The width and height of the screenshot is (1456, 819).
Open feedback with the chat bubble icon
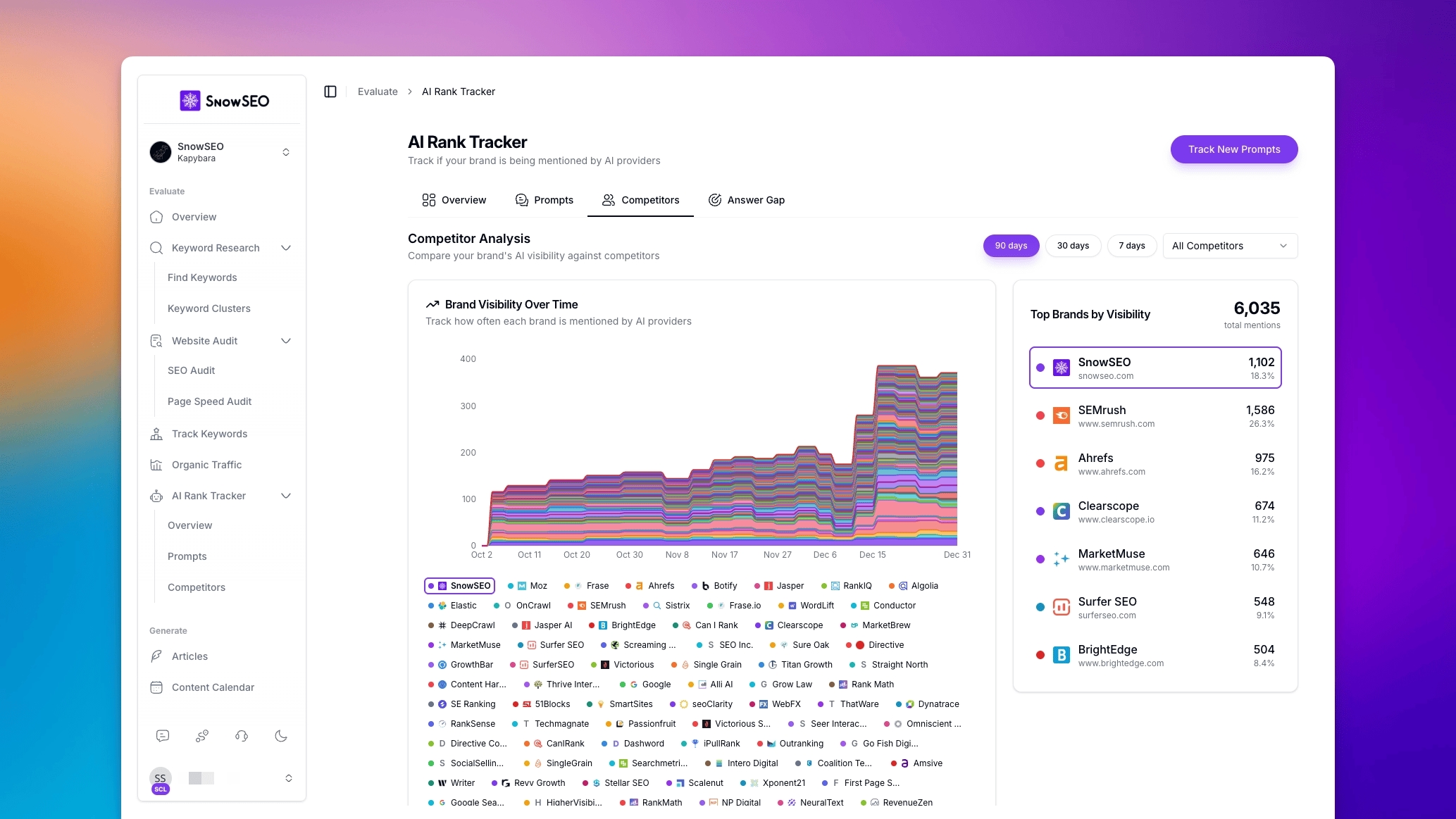pos(163,736)
